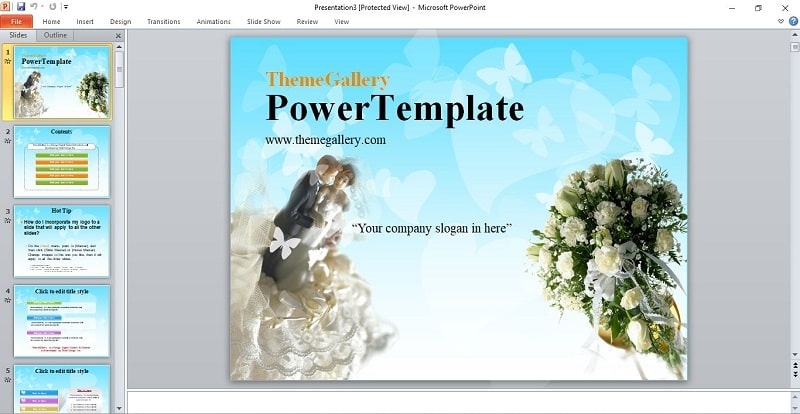The width and height of the screenshot is (800, 414).
Task: Click the PowerTemplate title text on slide
Action: [x=394, y=109]
